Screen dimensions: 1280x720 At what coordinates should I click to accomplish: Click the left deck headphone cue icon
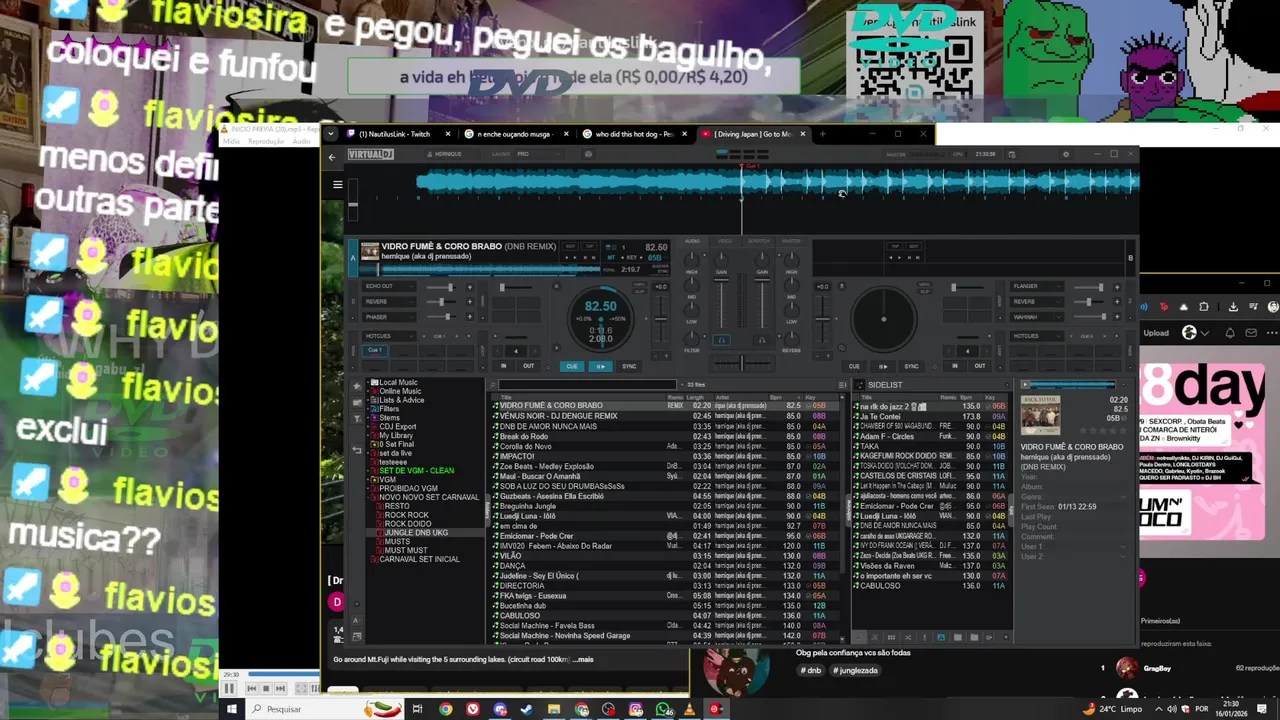pos(721,340)
